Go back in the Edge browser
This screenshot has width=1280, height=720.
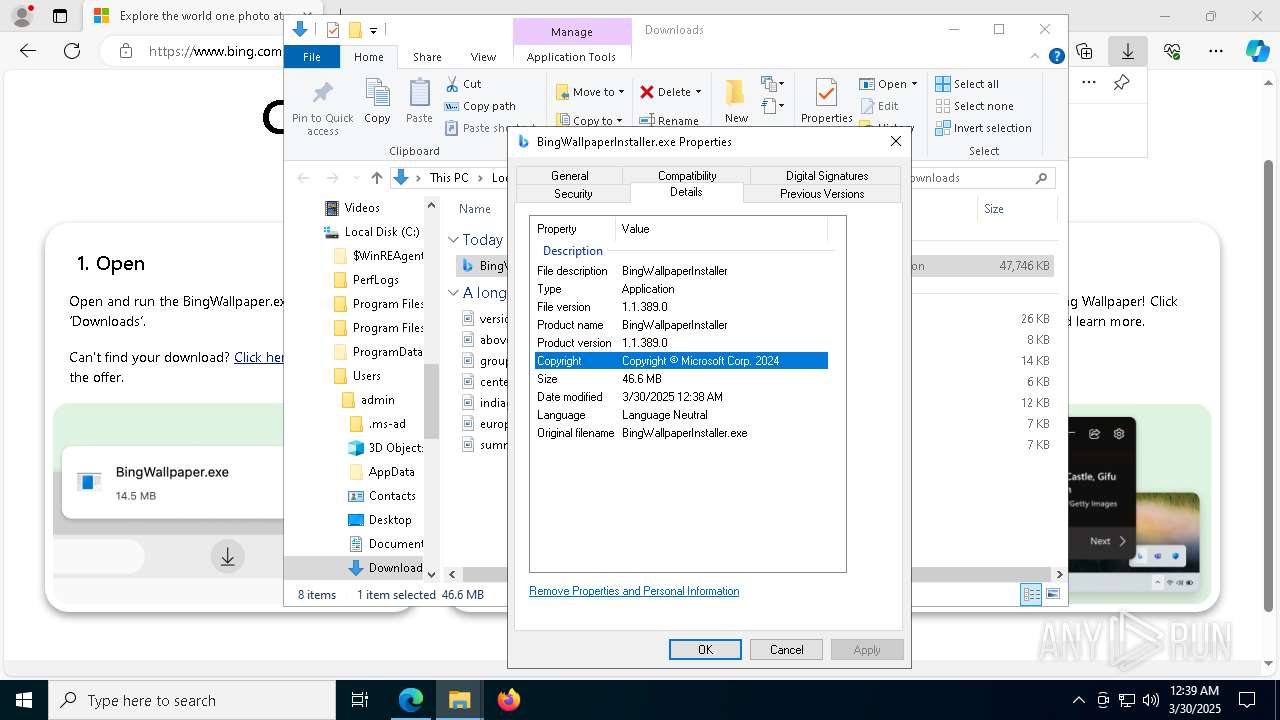pos(28,51)
